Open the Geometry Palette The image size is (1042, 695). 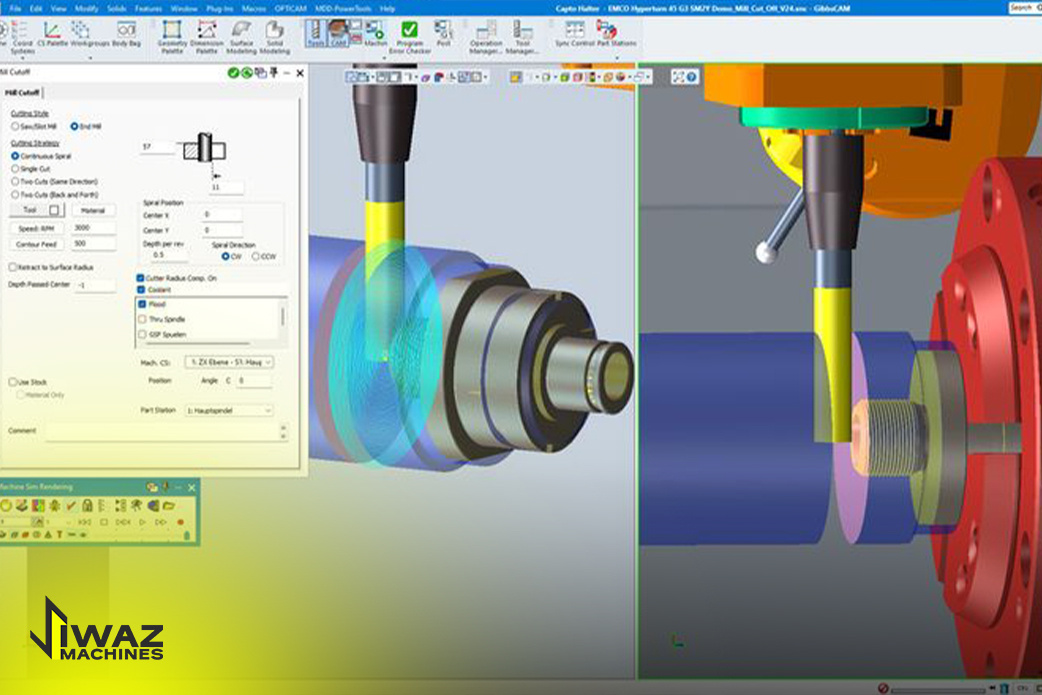172,37
